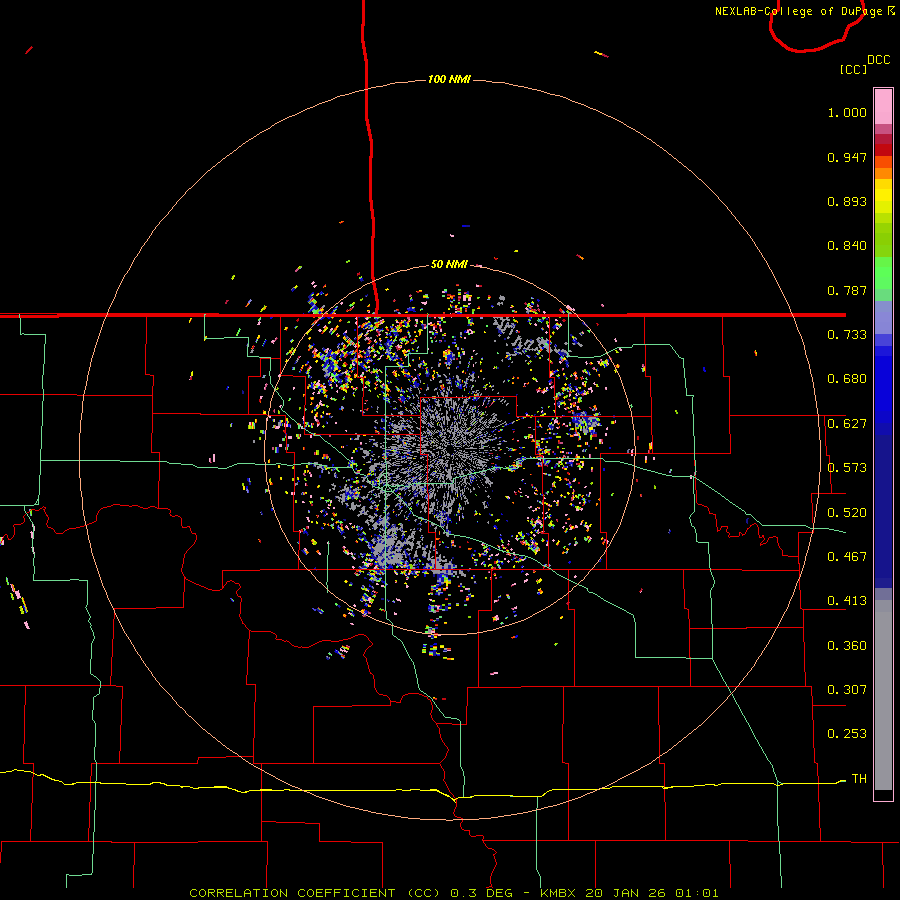Image resolution: width=900 pixels, height=900 pixels.
Task: Select the 0.680 legend value
Action: point(847,379)
